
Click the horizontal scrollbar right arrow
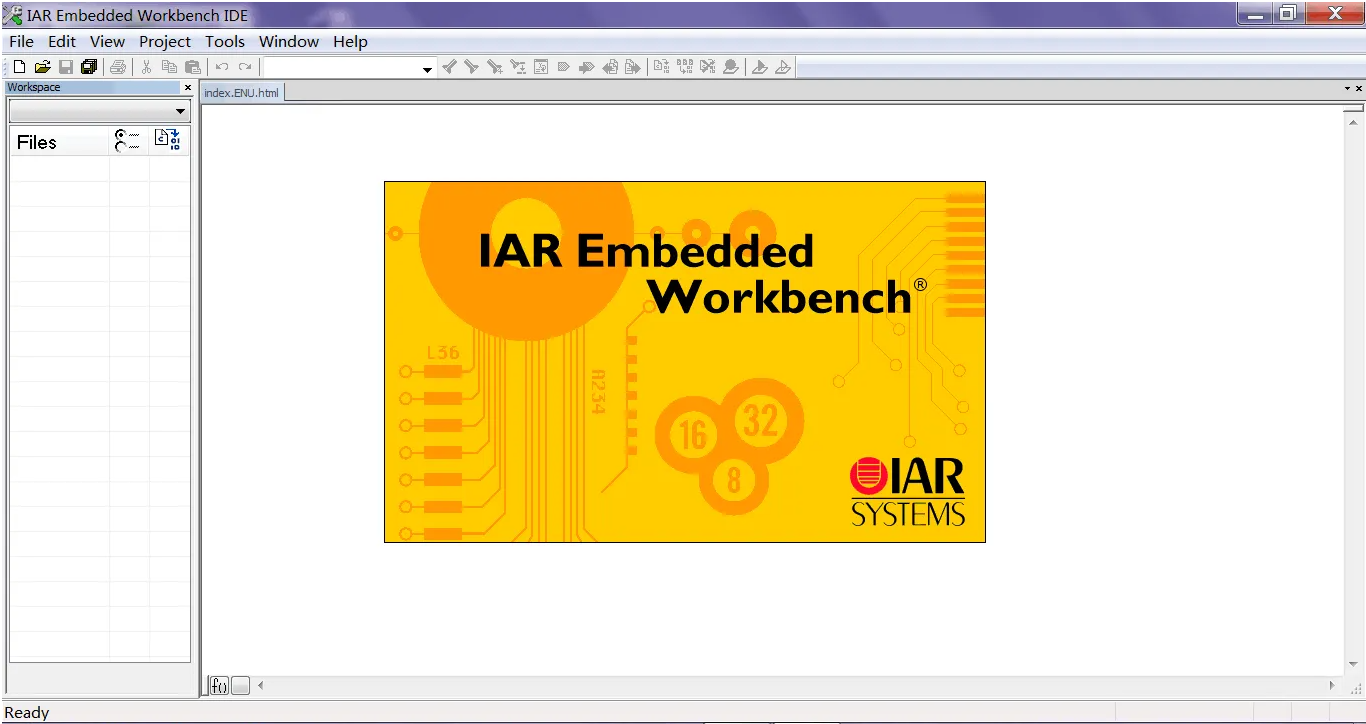click(x=1332, y=685)
